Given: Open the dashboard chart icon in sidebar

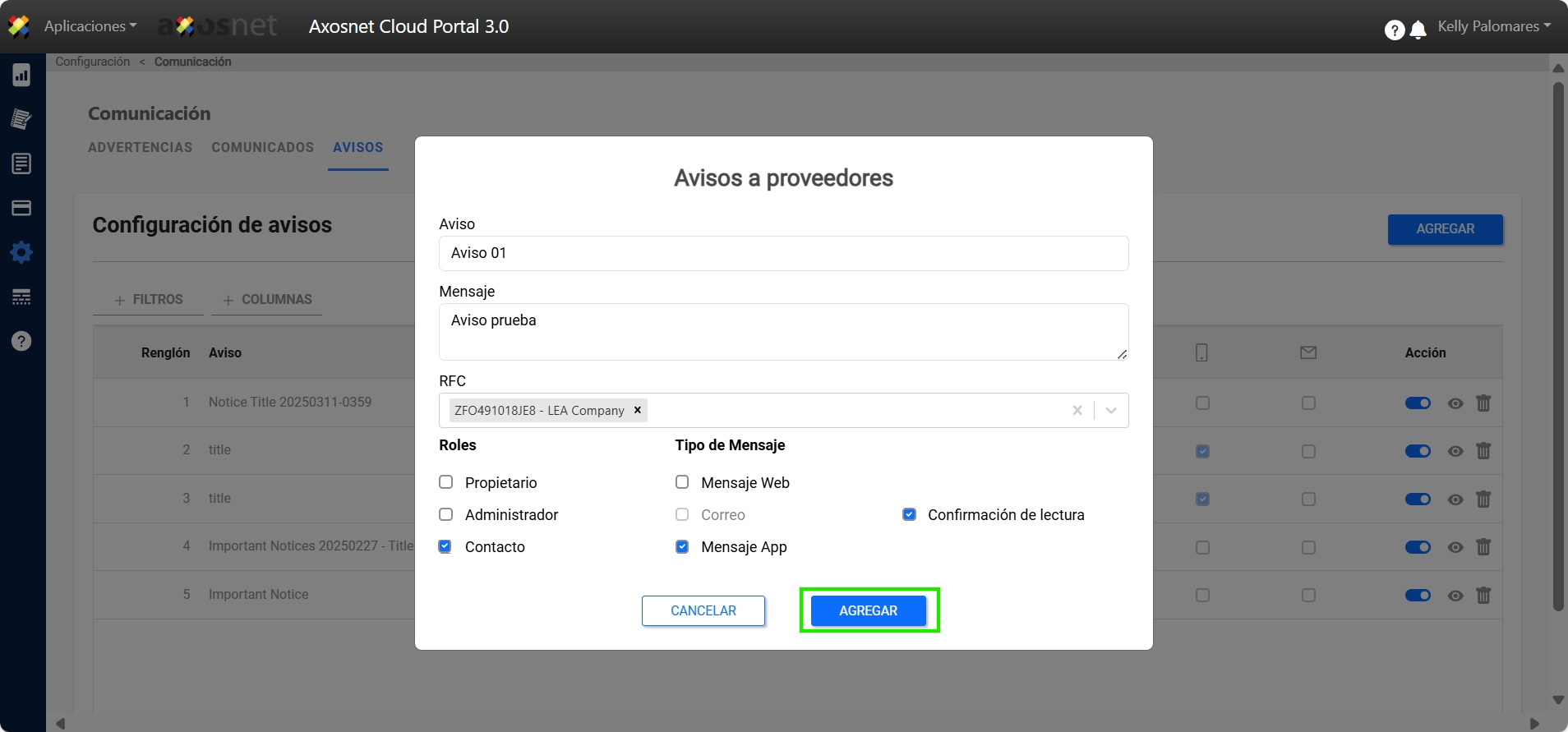Looking at the screenshot, I should coord(21,76).
